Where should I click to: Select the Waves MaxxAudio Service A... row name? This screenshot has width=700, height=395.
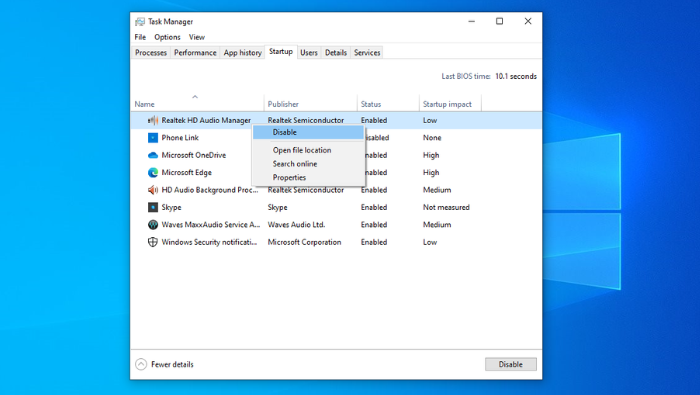click(211, 225)
